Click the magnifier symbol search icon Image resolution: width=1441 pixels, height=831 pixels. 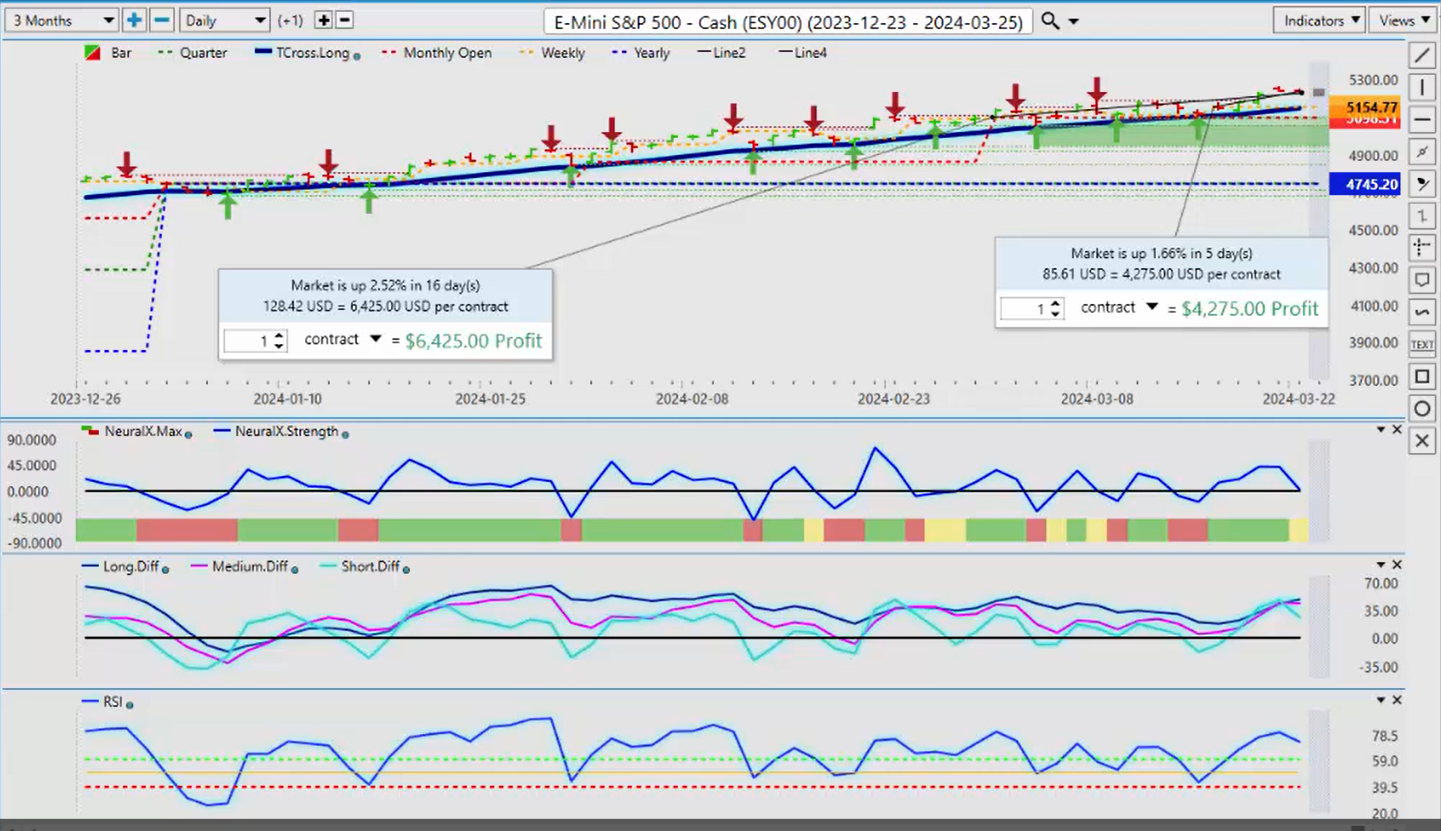coord(1049,20)
